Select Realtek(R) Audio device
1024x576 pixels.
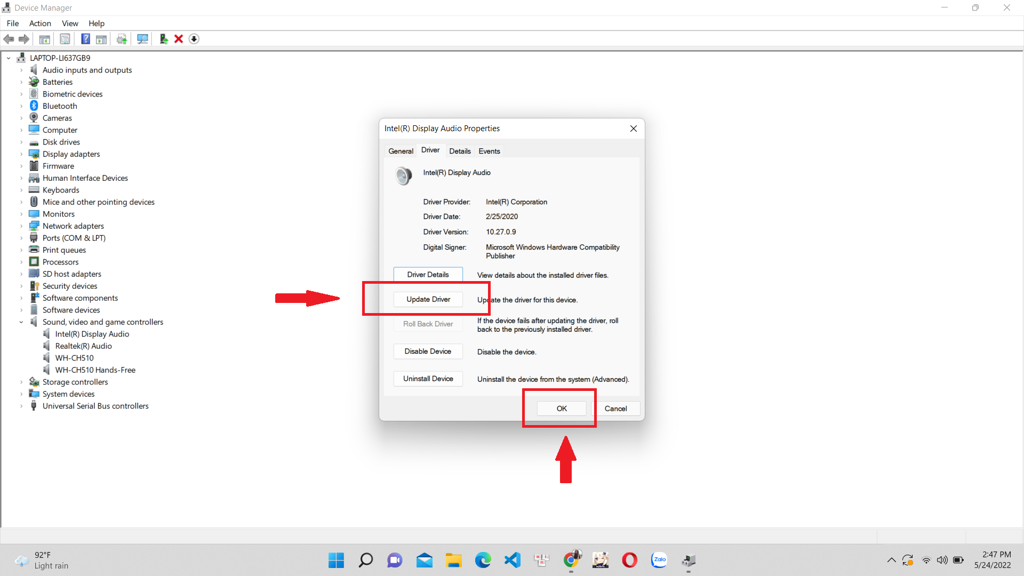tap(84, 346)
